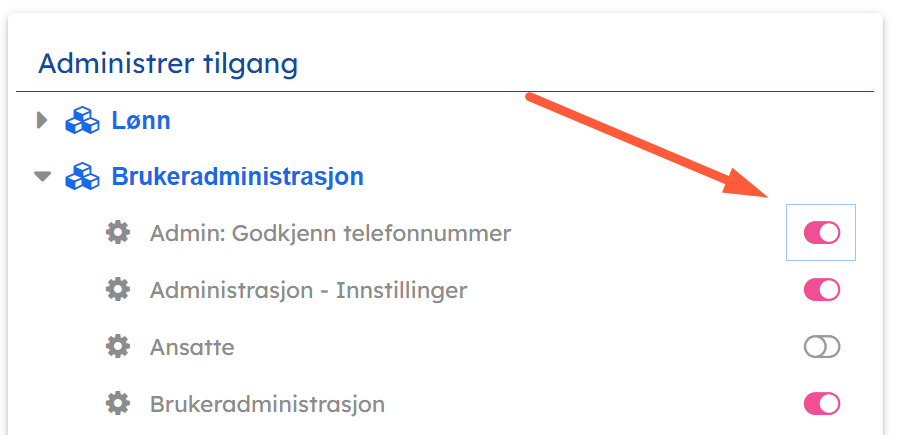Select the gray Brukeradministrasjon sub-item label

click(x=267, y=404)
